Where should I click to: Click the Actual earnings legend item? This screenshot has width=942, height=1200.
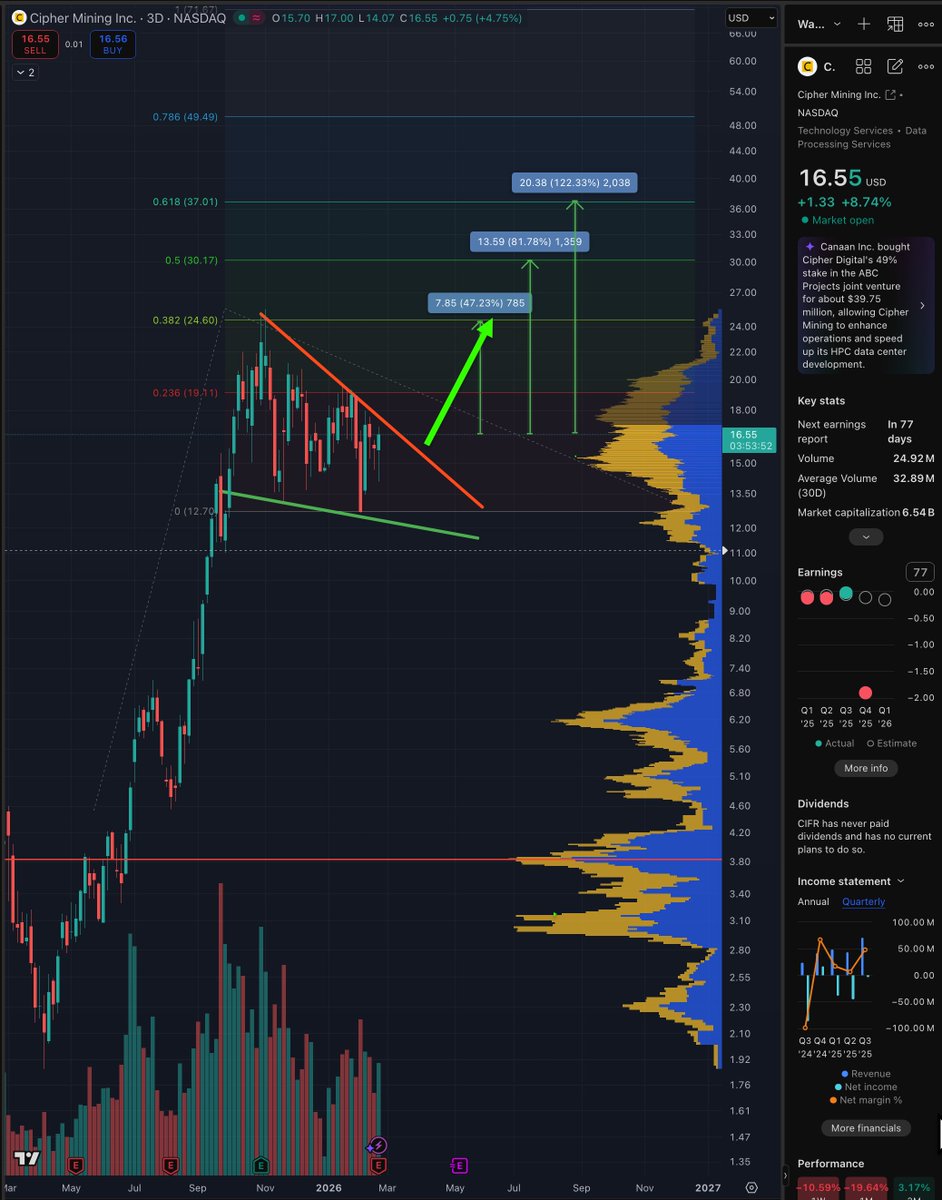pyautogui.click(x=836, y=743)
